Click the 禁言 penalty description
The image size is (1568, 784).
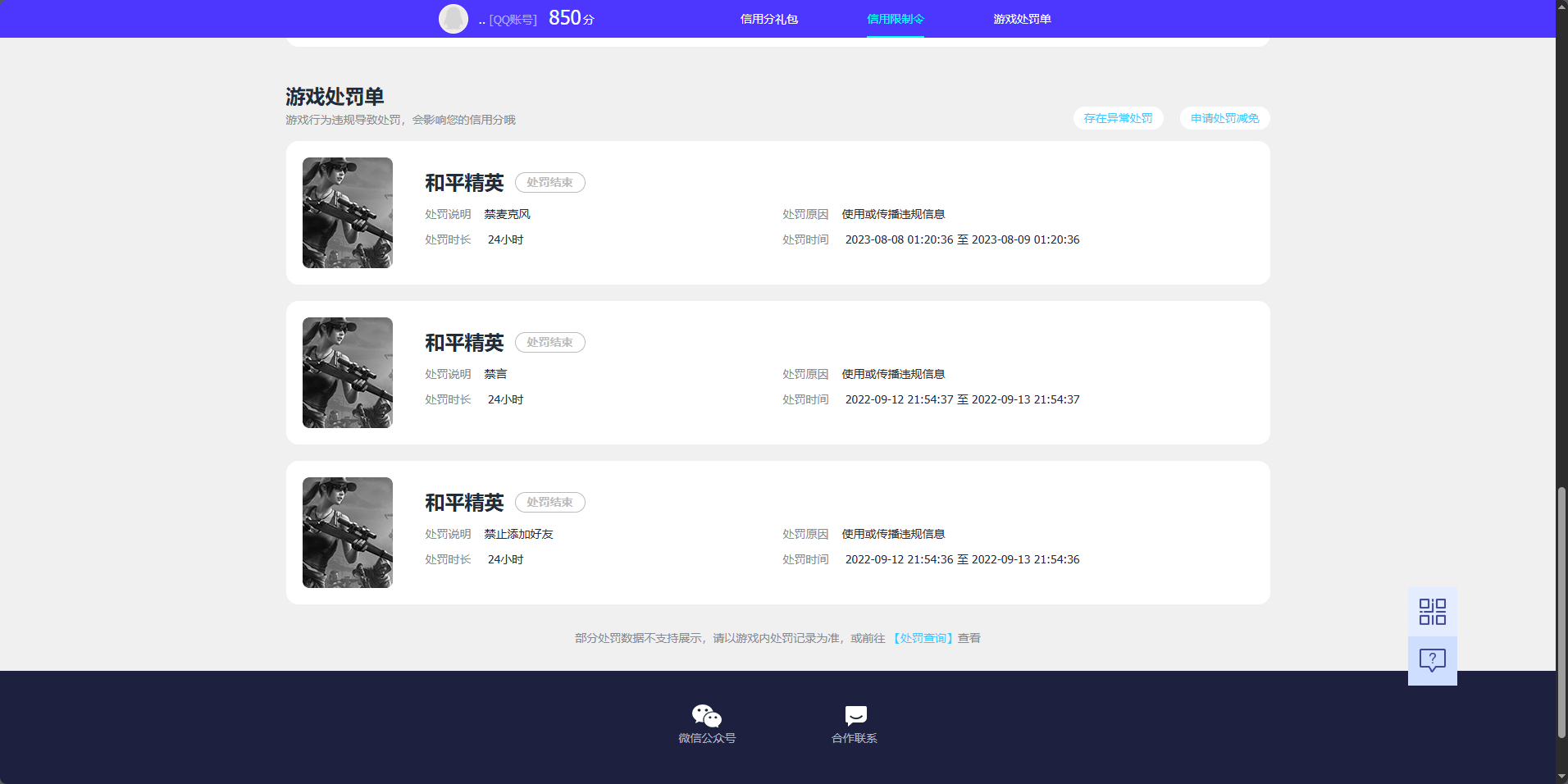[495, 374]
